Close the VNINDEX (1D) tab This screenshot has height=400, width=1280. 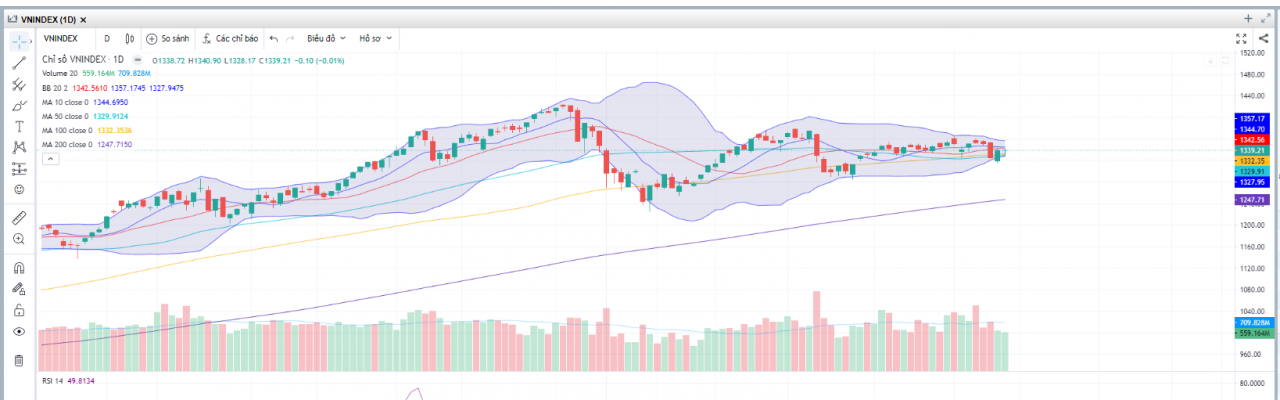[83, 19]
